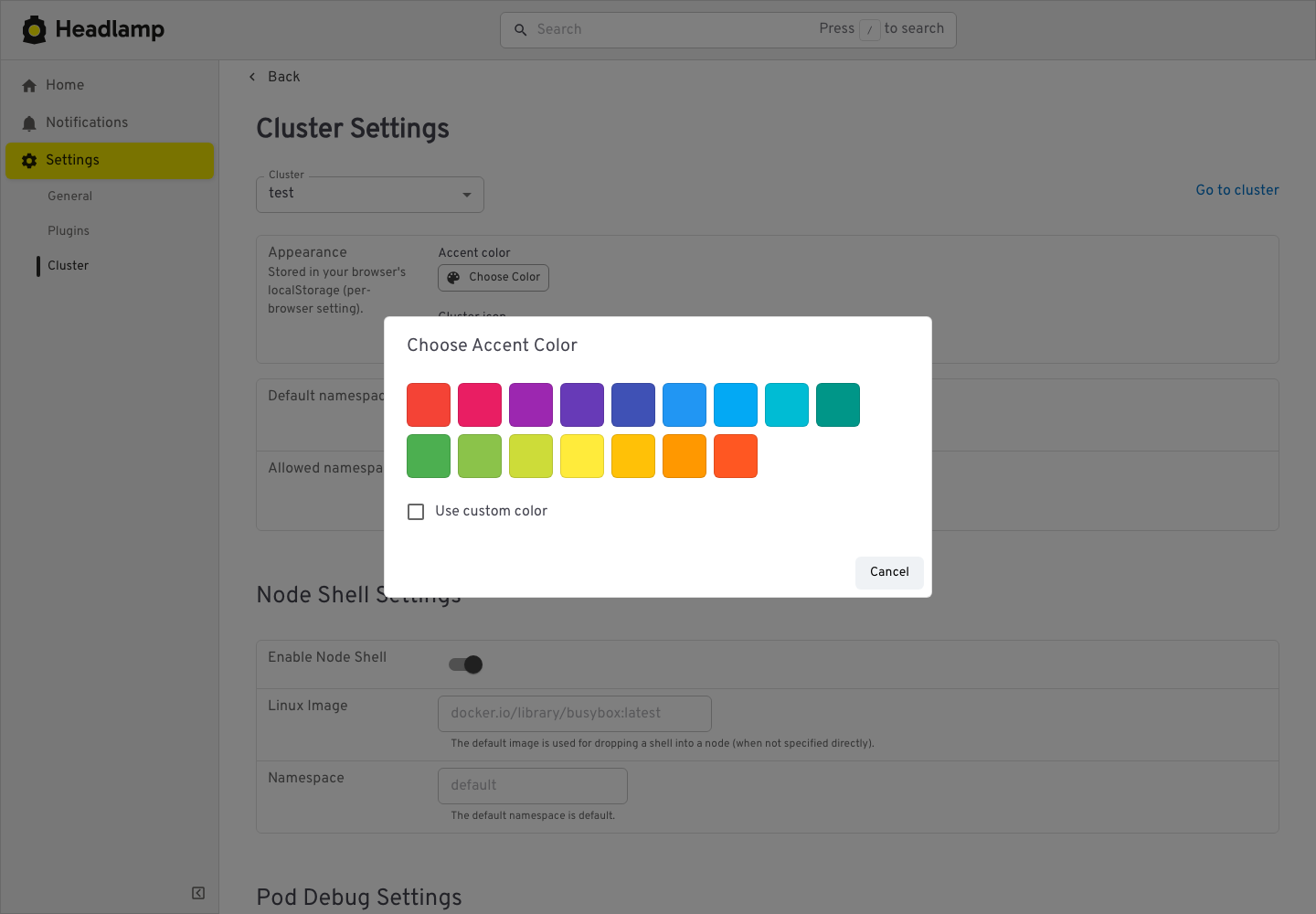1316x914 pixels.
Task: Click the Pod Debug Settings heading
Action: [359, 898]
